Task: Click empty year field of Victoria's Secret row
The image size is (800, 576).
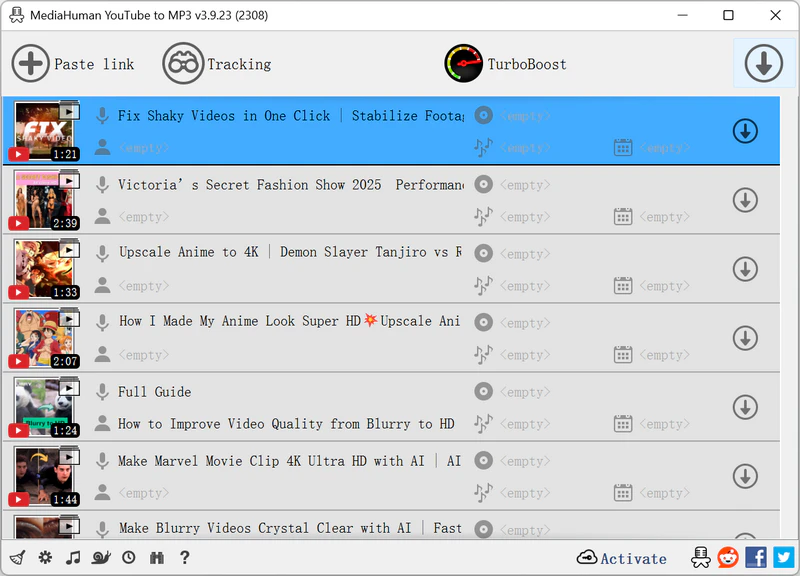Action: click(664, 217)
